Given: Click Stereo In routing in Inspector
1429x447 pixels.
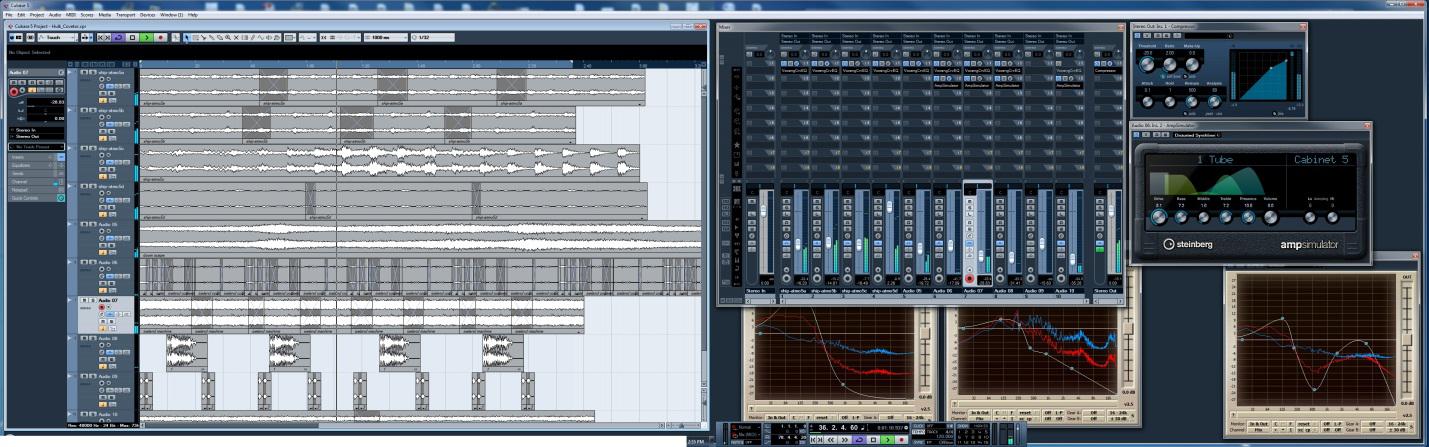Looking at the screenshot, I should point(36,130).
